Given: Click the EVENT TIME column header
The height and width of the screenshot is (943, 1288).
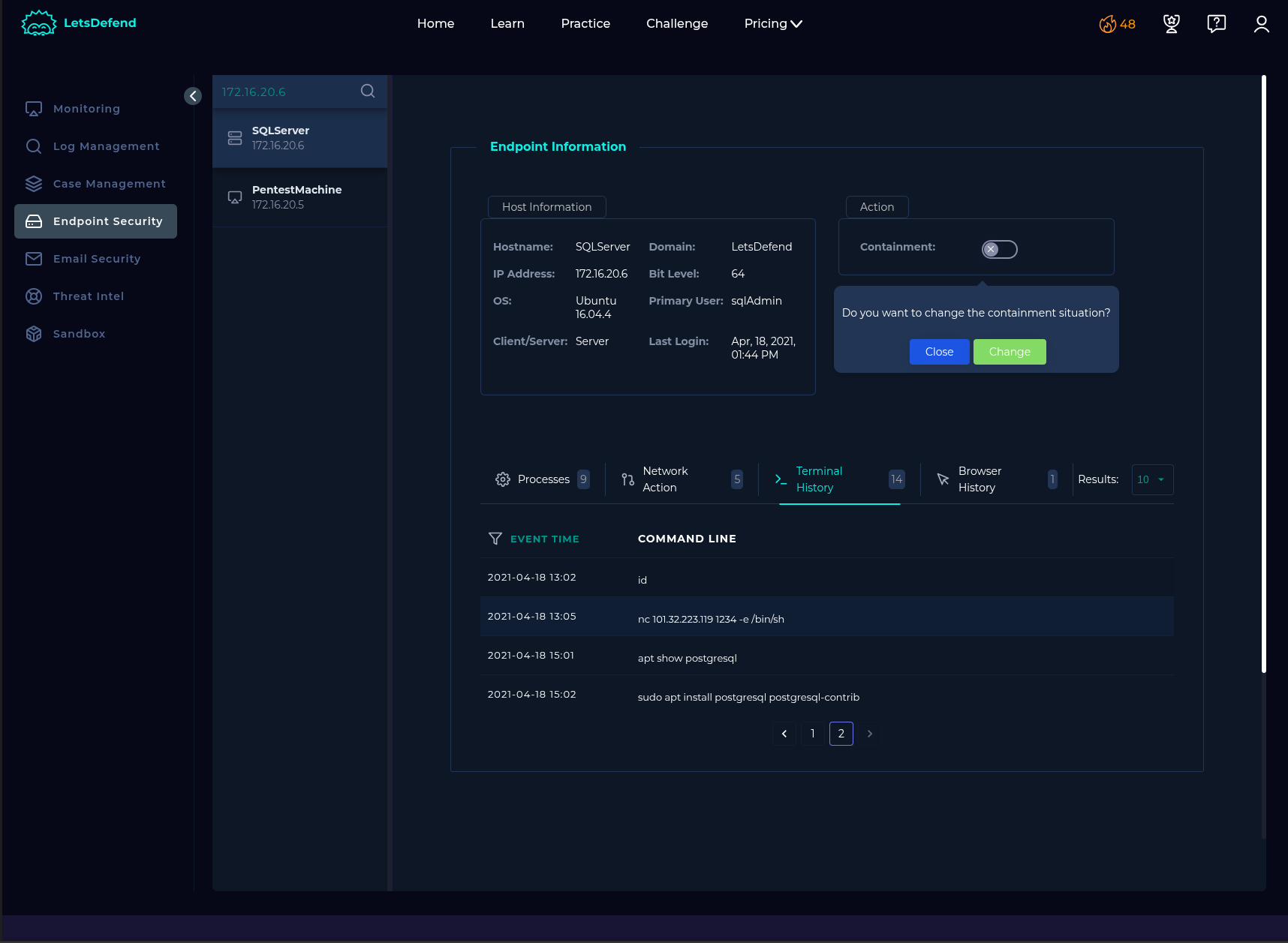Looking at the screenshot, I should (544, 539).
